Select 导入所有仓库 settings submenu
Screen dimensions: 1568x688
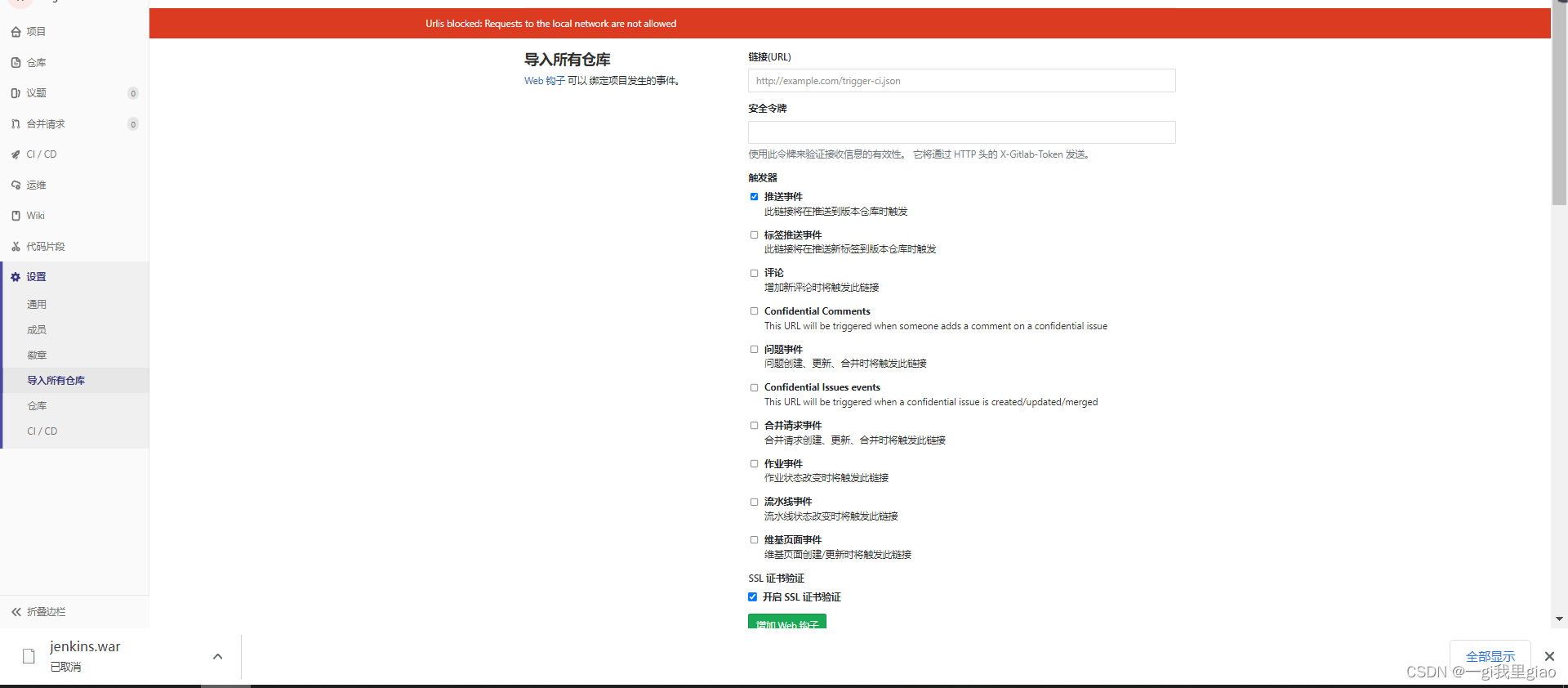56,381
